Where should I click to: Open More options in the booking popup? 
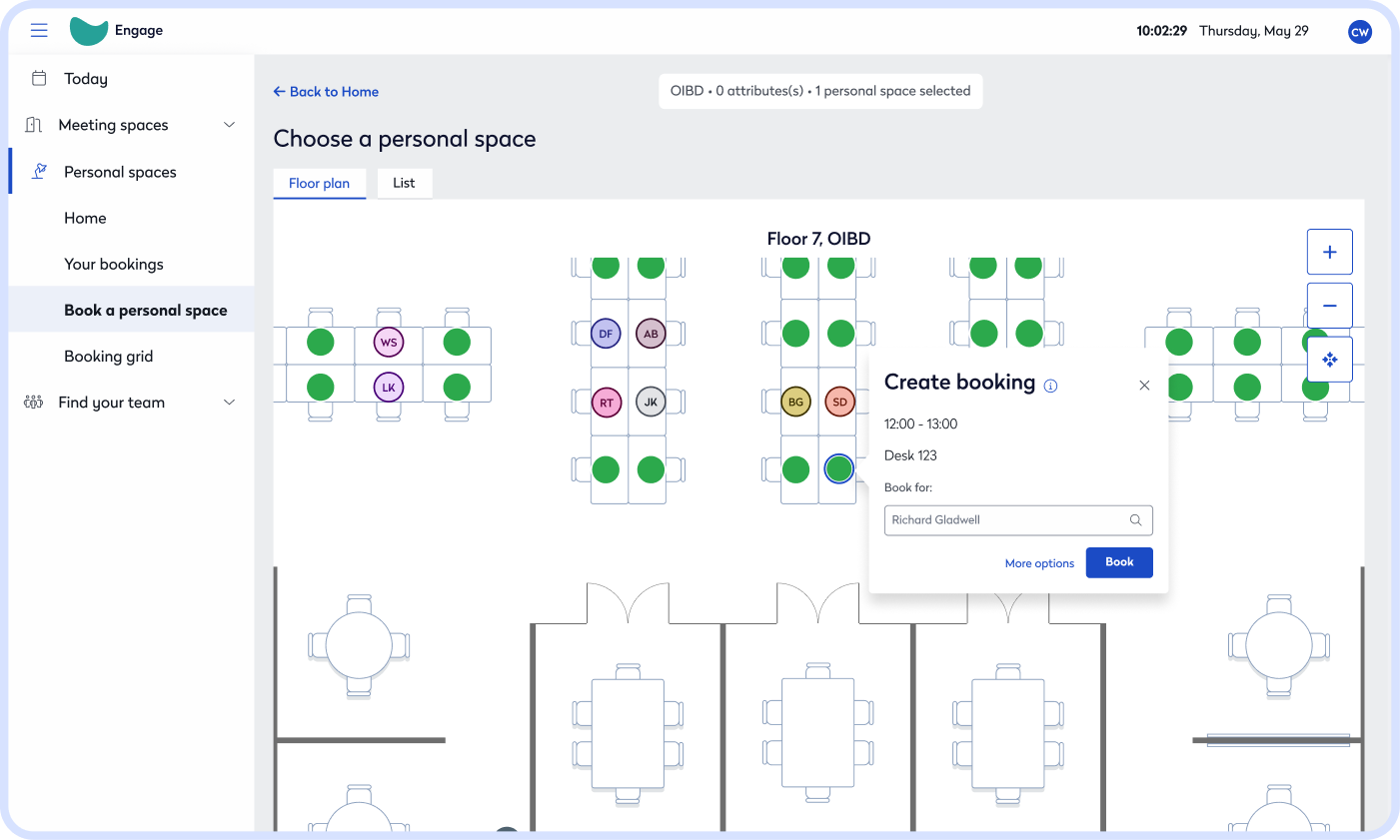tap(1039, 562)
